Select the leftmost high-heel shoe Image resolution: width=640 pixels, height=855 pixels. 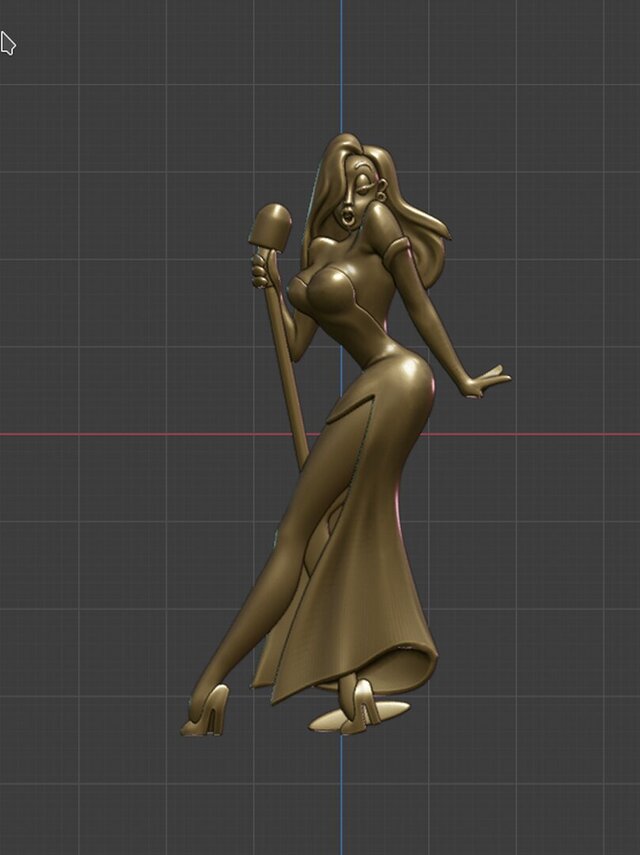pyautogui.click(x=204, y=713)
